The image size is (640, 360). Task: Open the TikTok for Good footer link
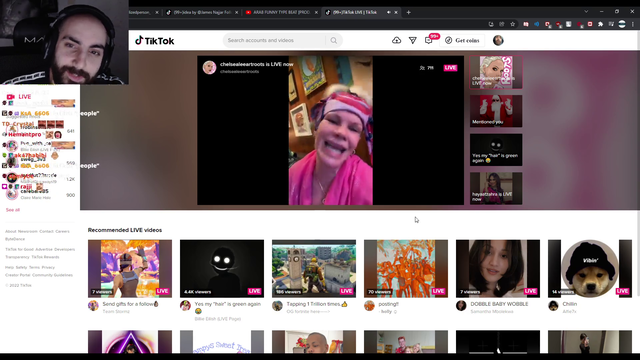coord(20,249)
